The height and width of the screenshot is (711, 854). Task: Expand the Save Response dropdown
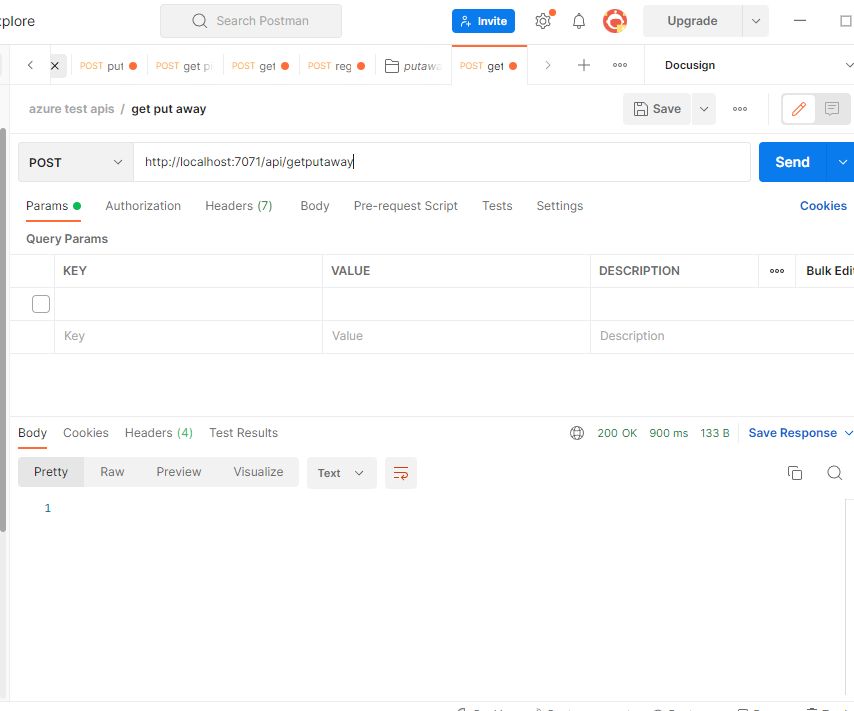tap(848, 433)
